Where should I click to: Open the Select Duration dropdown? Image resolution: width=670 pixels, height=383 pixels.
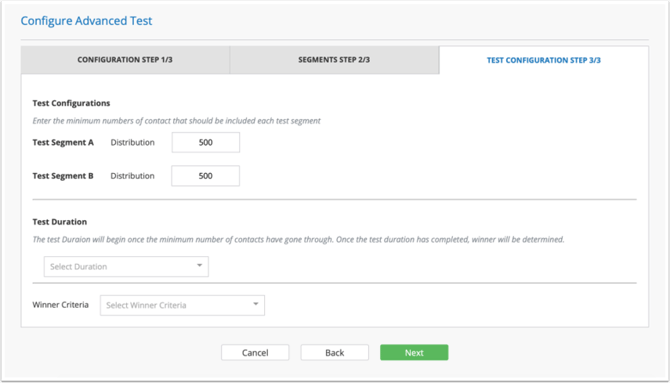(x=126, y=267)
